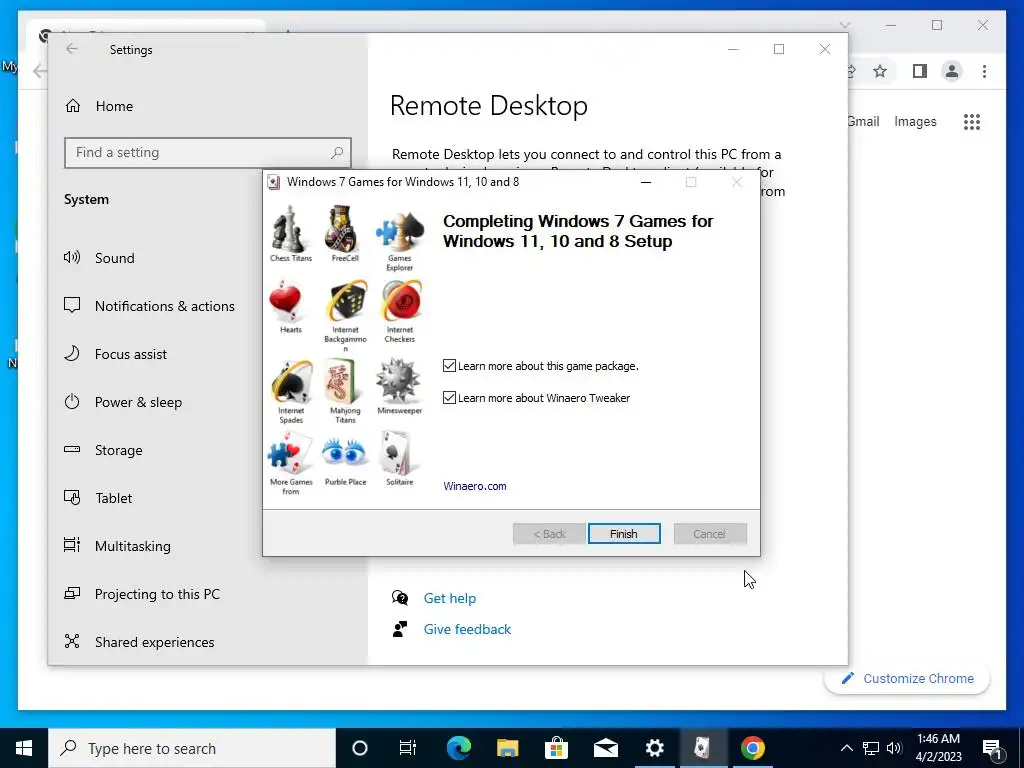Screen dimensions: 1024x768
Task: Switch to Settings gear on taskbar
Action: pyautogui.click(x=654, y=748)
